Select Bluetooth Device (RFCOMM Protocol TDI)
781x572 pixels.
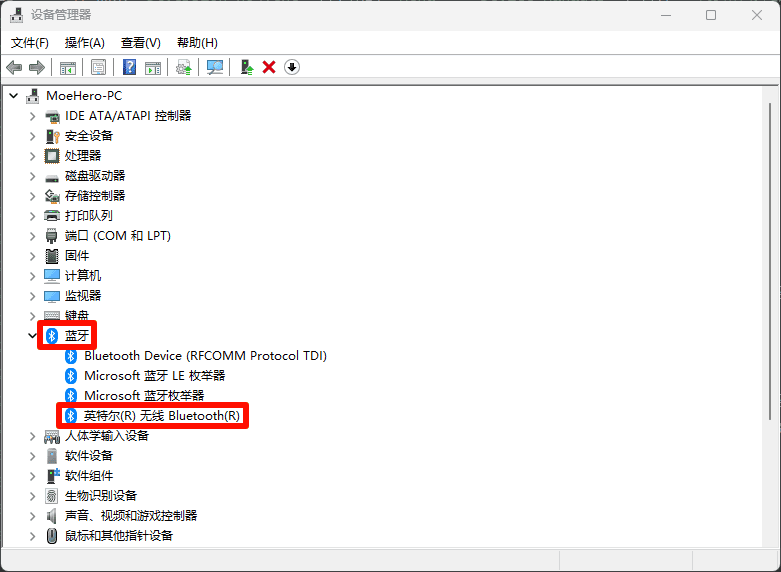(205, 356)
